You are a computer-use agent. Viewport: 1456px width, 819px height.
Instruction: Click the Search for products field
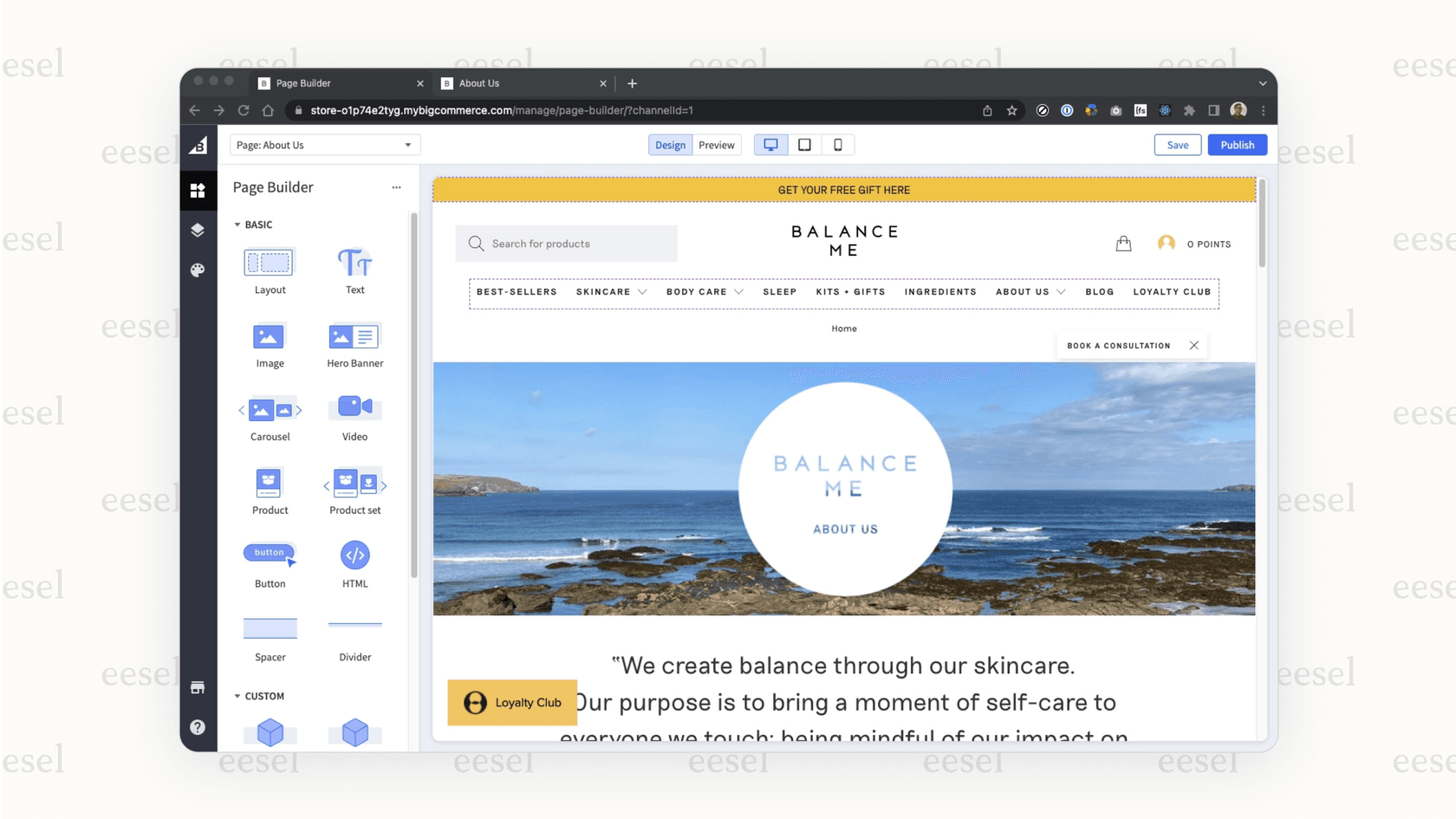tap(566, 244)
